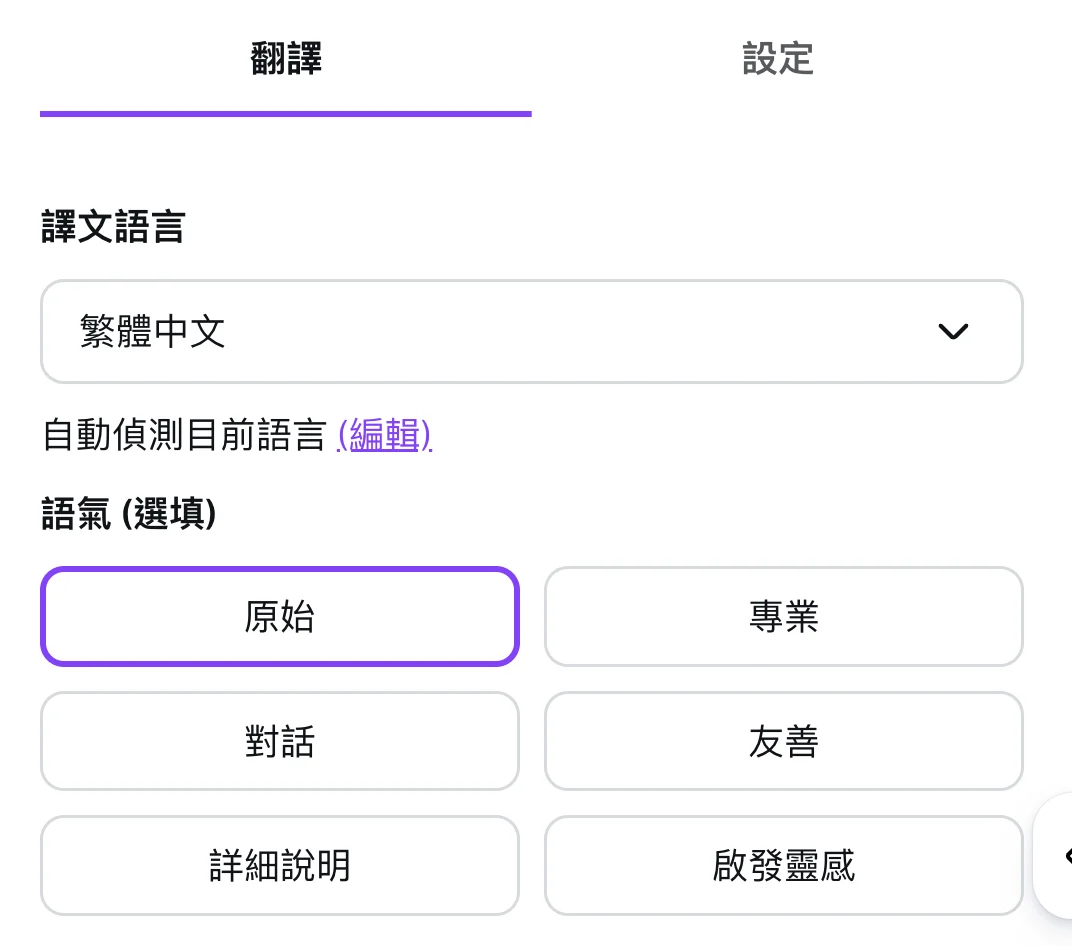1072x946 pixels.
Task: Click the (編輯) link
Action: 385,436
